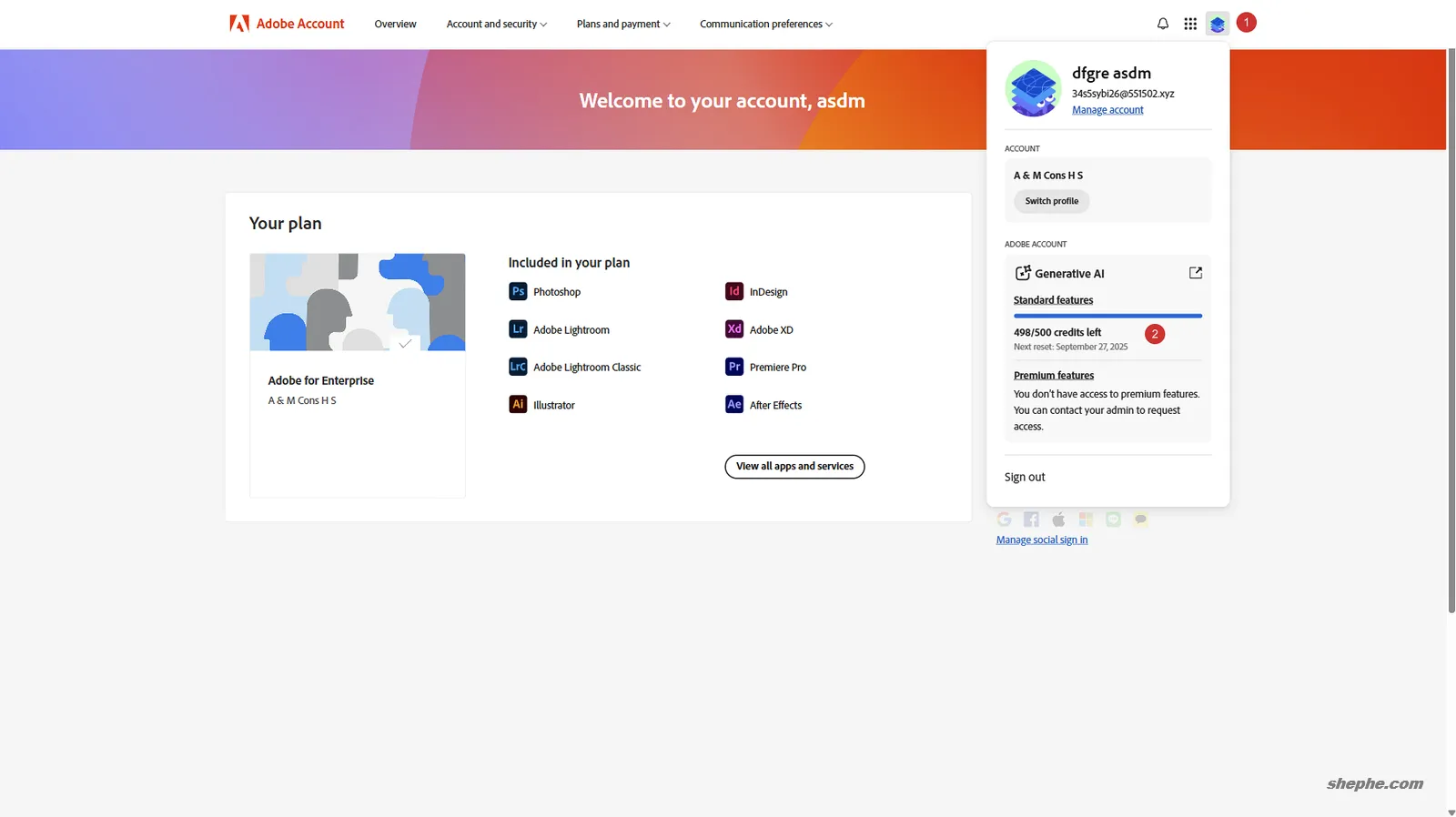Click the Facebook social sign-in icon
This screenshot has width=1456, height=817.
click(1031, 519)
